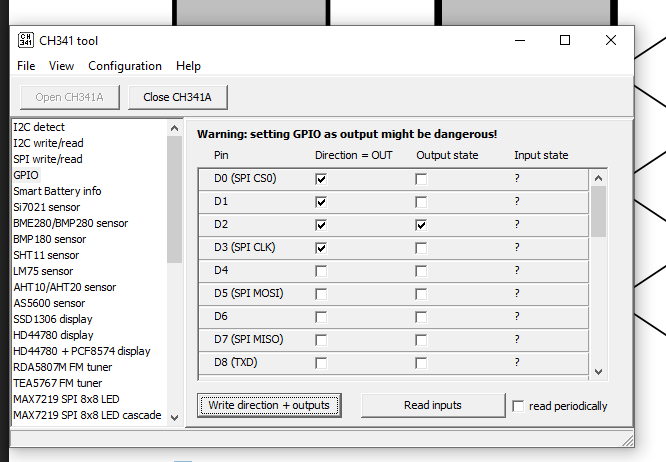Enable the read periodically checkbox
The width and height of the screenshot is (666, 462).
coord(518,406)
